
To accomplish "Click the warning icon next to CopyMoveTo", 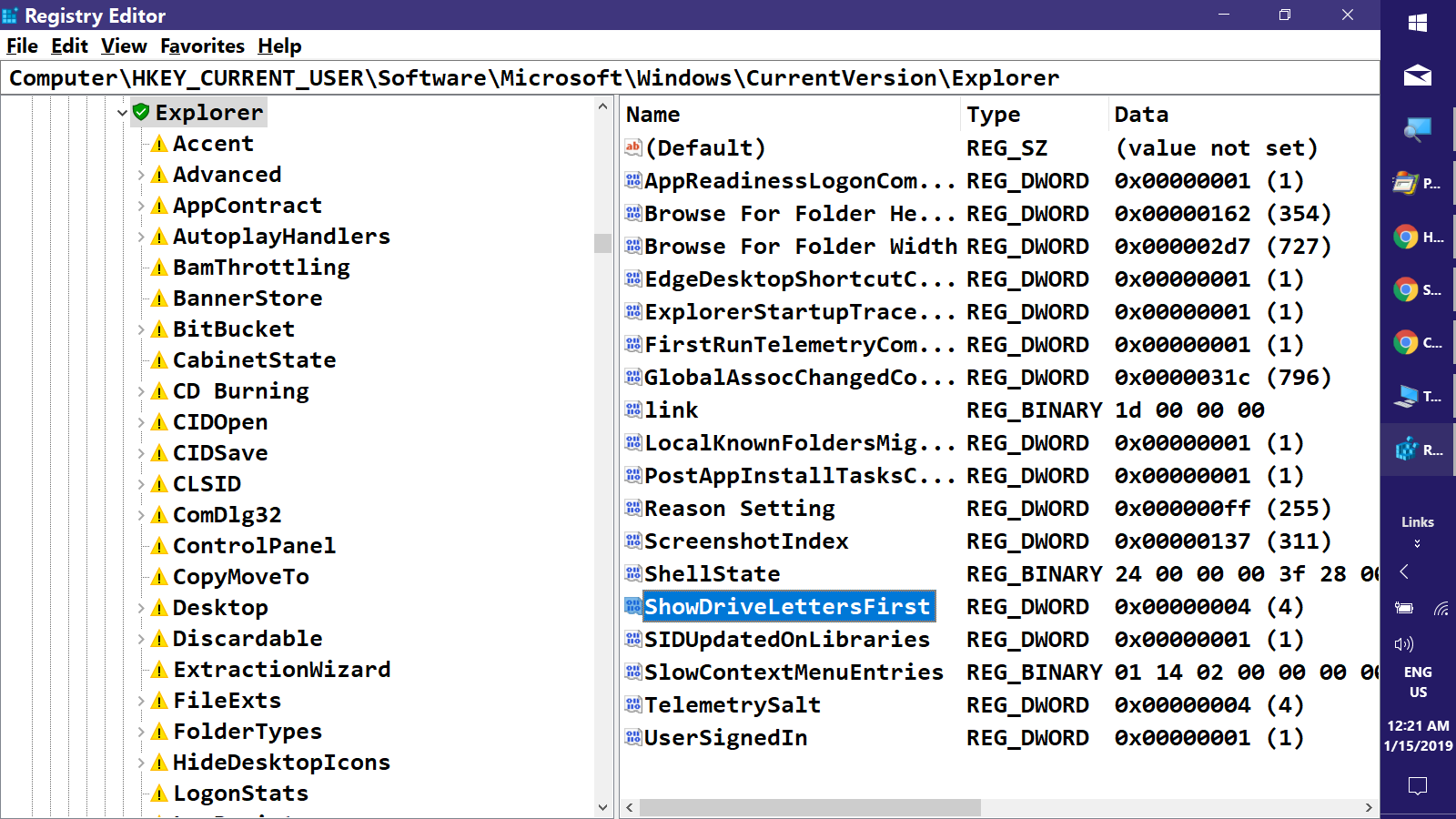I will (x=159, y=577).
